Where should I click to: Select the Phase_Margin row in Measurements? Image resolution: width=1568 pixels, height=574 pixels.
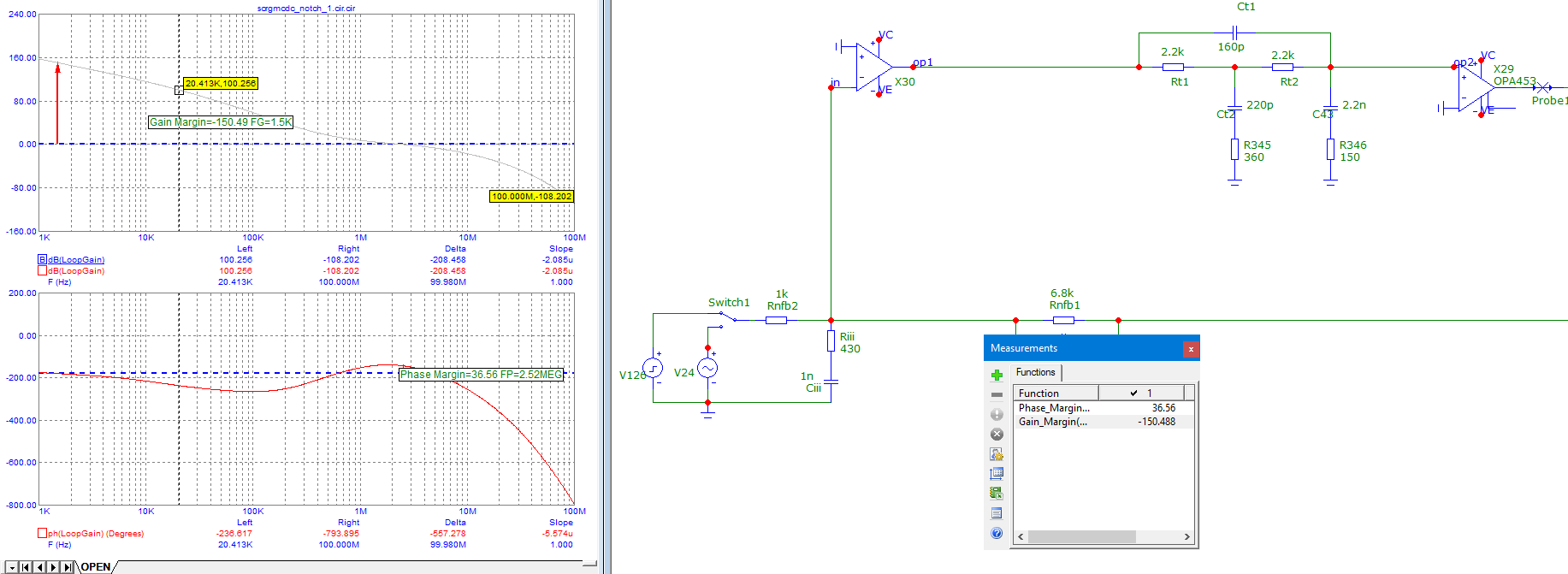(1054, 408)
